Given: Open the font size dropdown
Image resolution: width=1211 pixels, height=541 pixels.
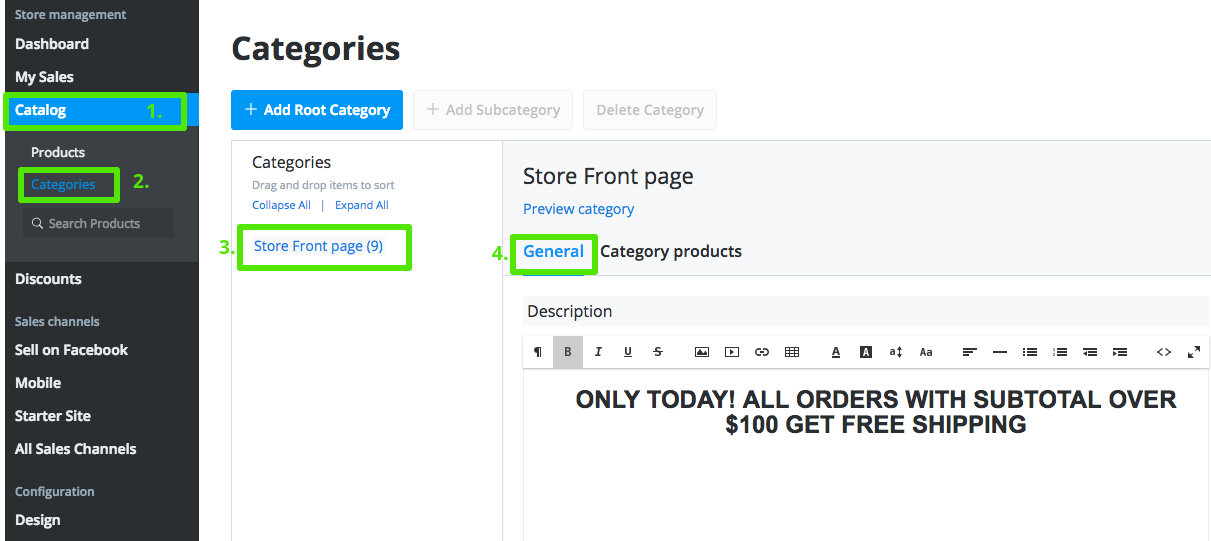Looking at the screenshot, I should (896, 352).
